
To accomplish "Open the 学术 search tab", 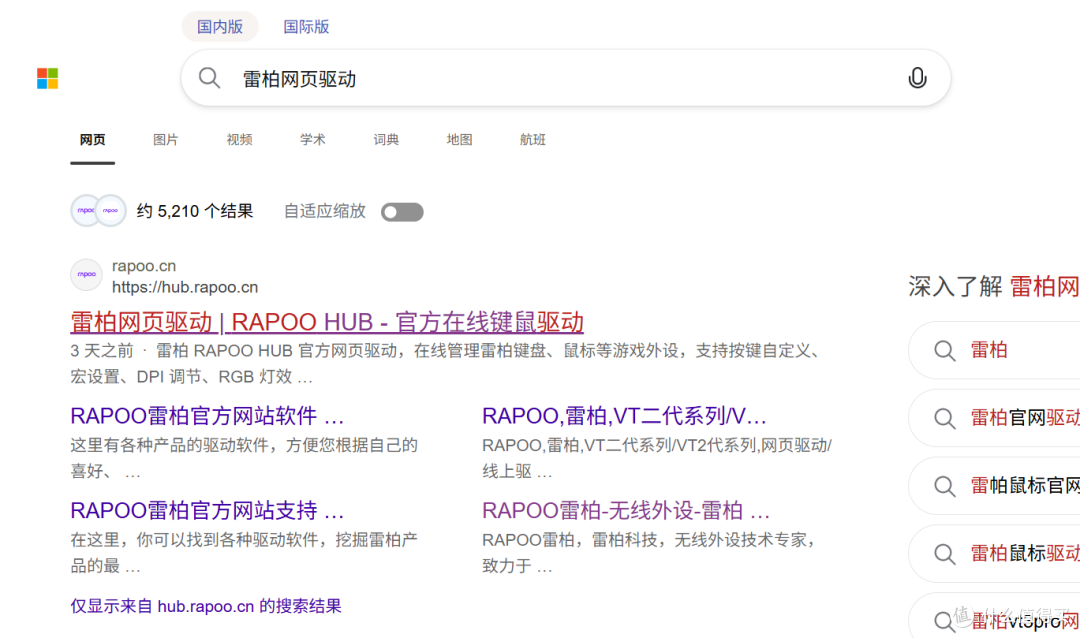I will 313,140.
